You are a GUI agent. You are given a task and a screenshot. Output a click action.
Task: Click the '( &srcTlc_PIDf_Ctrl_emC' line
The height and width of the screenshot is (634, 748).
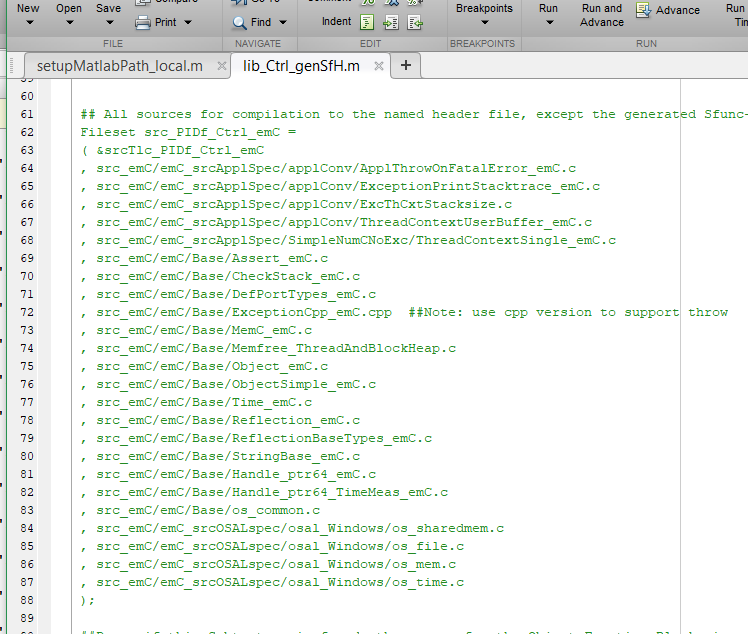(x=173, y=150)
